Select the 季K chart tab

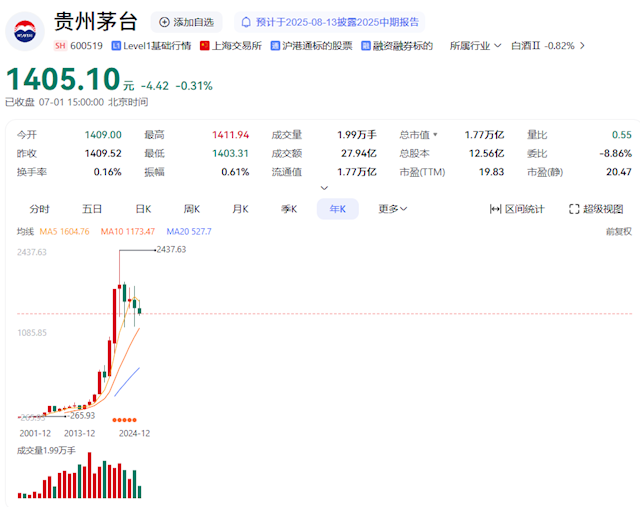289,209
